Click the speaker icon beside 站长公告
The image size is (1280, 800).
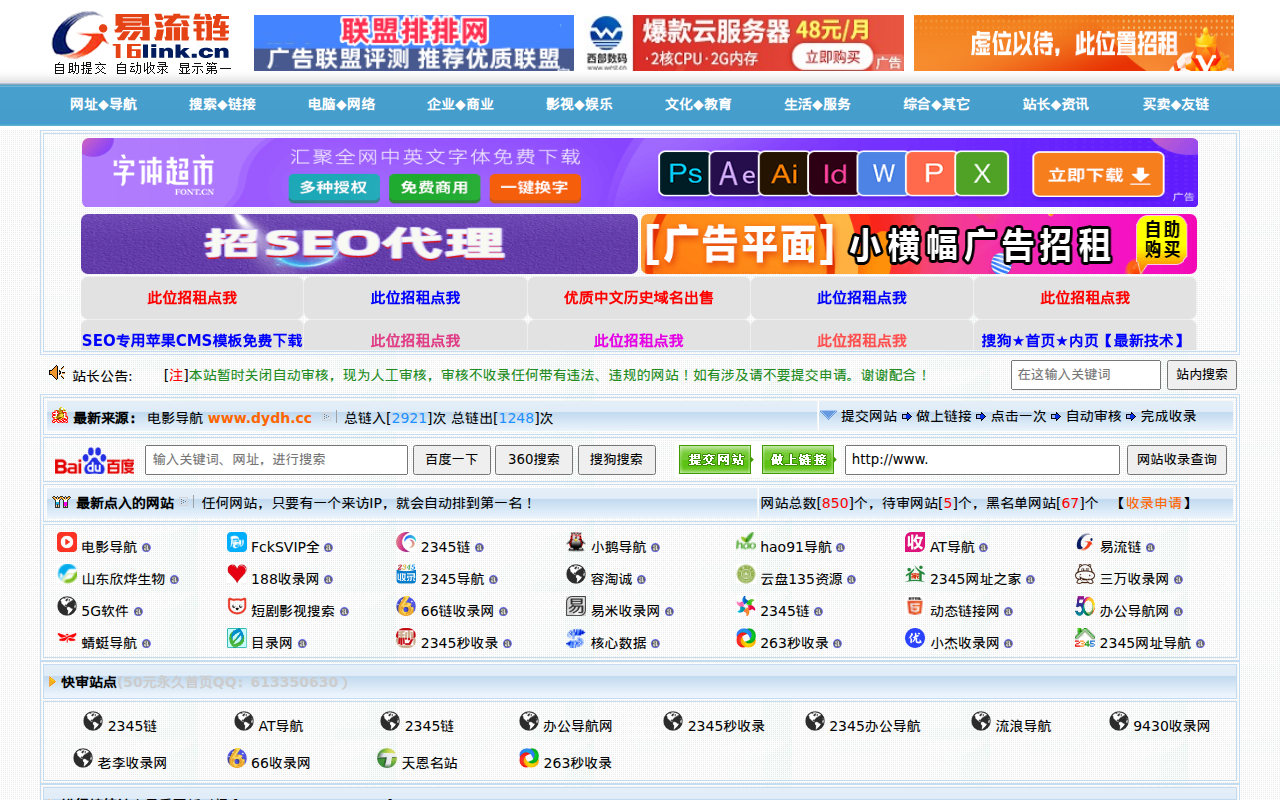coord(57,373)
